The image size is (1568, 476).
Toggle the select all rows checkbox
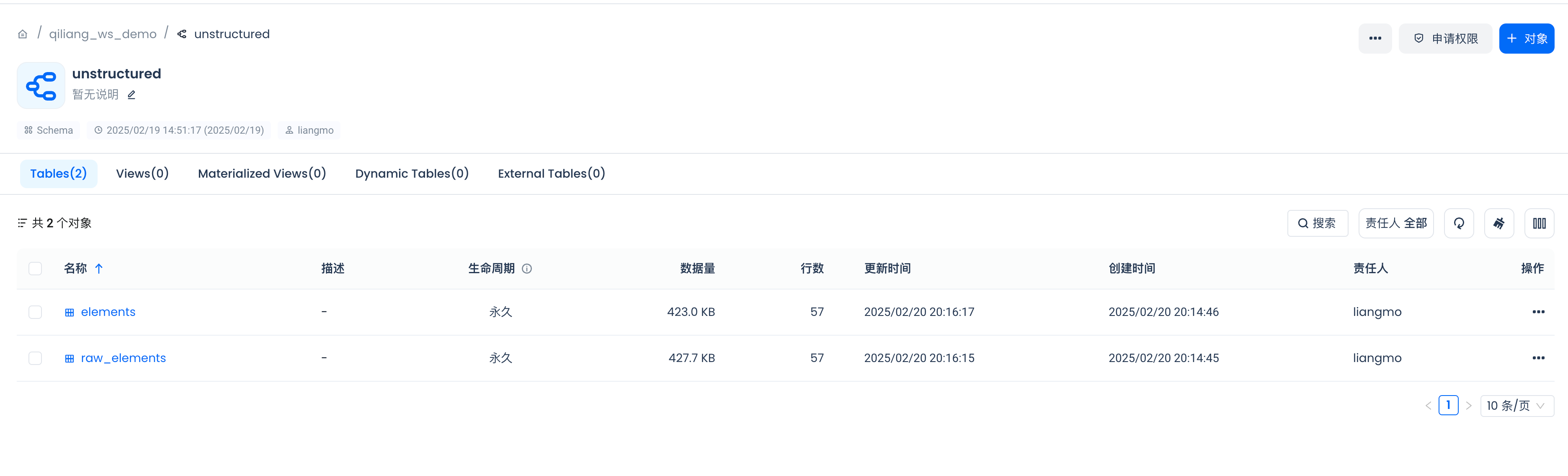pos(35,269)
